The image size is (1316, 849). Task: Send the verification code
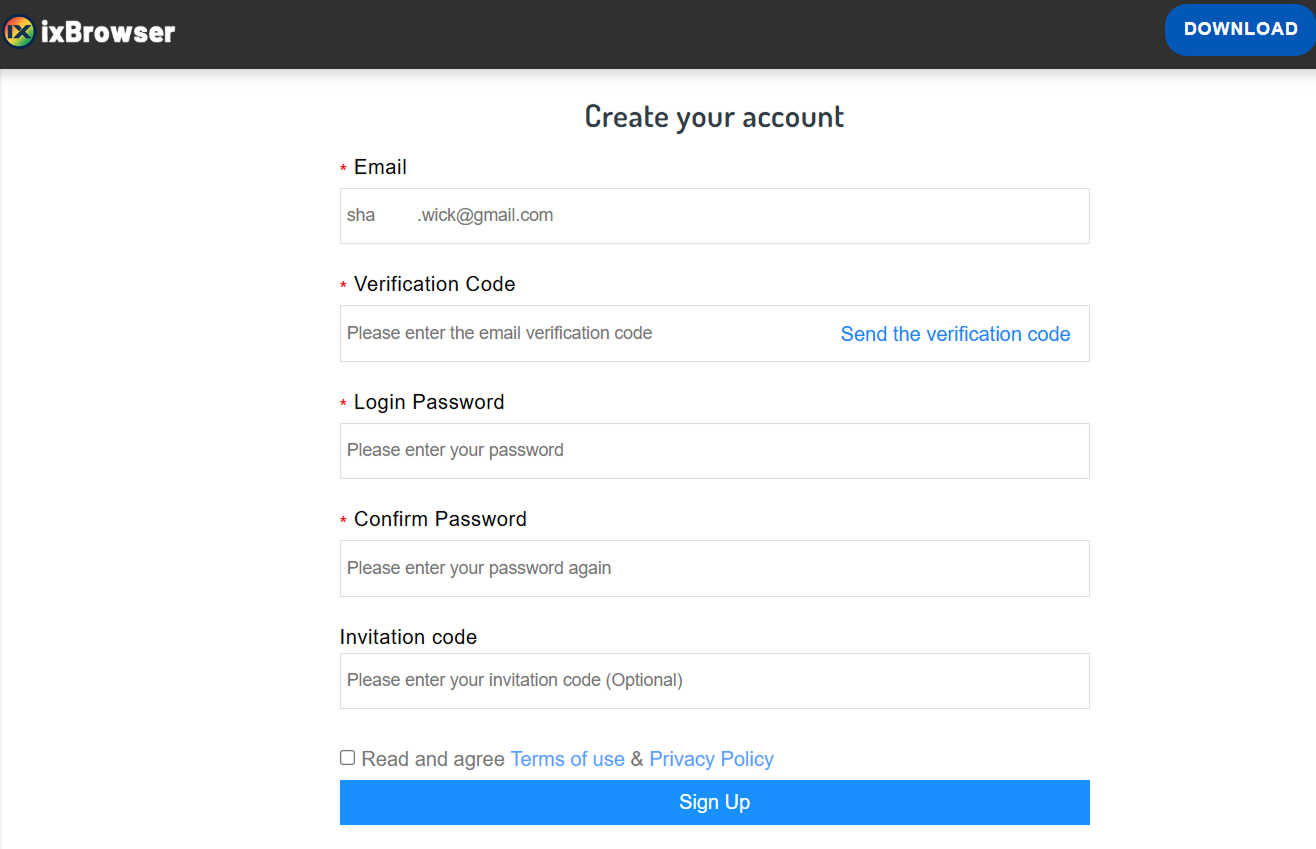pos(955,334)
